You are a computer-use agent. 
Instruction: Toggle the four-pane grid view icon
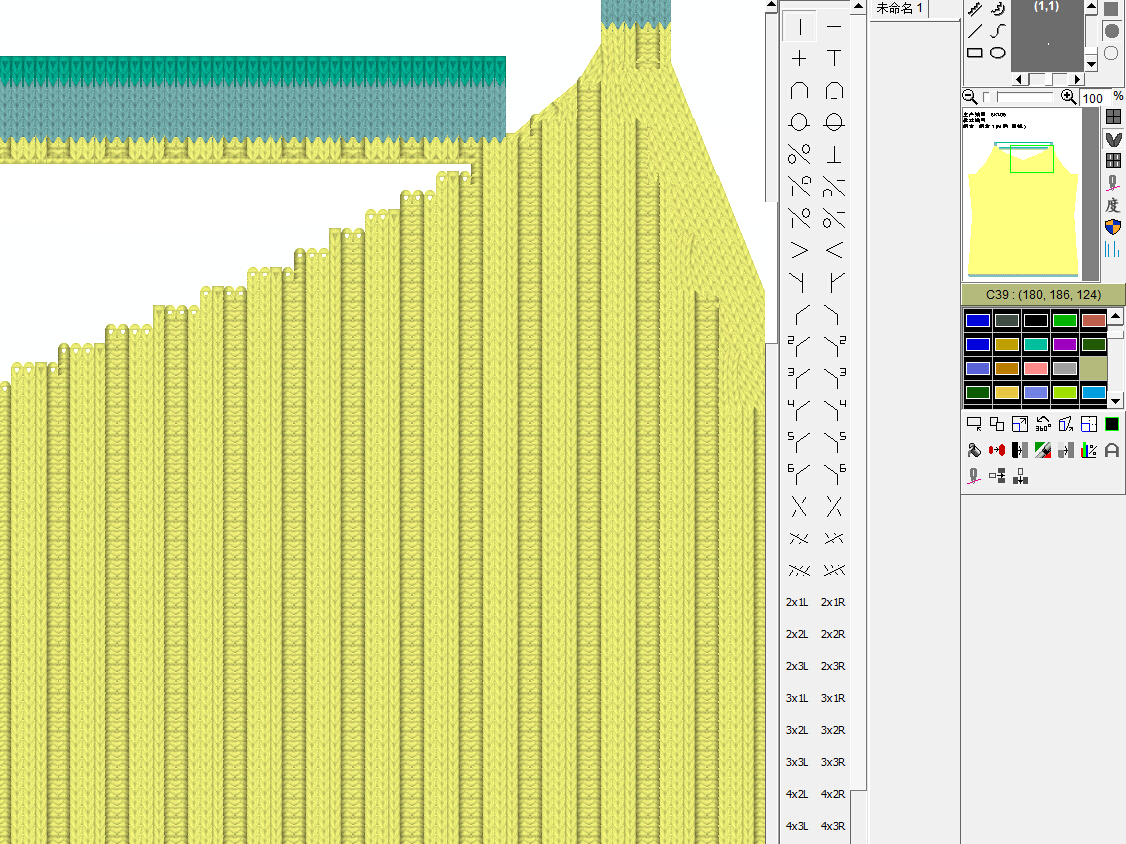click(x=1113, y=117)
